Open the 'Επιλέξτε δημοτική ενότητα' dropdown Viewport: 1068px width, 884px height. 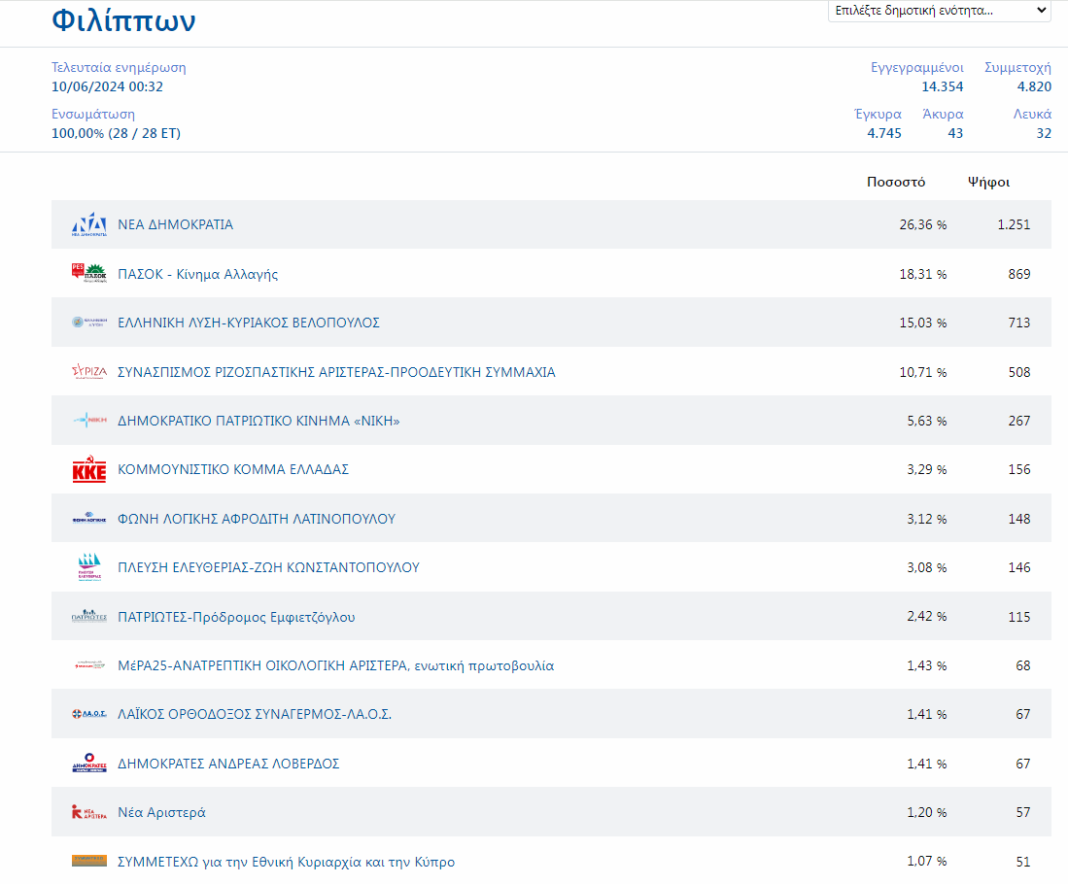(939, 11)
